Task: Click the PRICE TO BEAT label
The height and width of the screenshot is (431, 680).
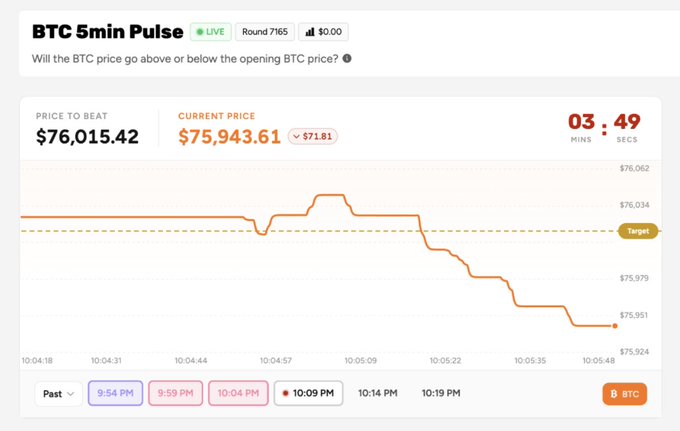Action: pos(72,116)
